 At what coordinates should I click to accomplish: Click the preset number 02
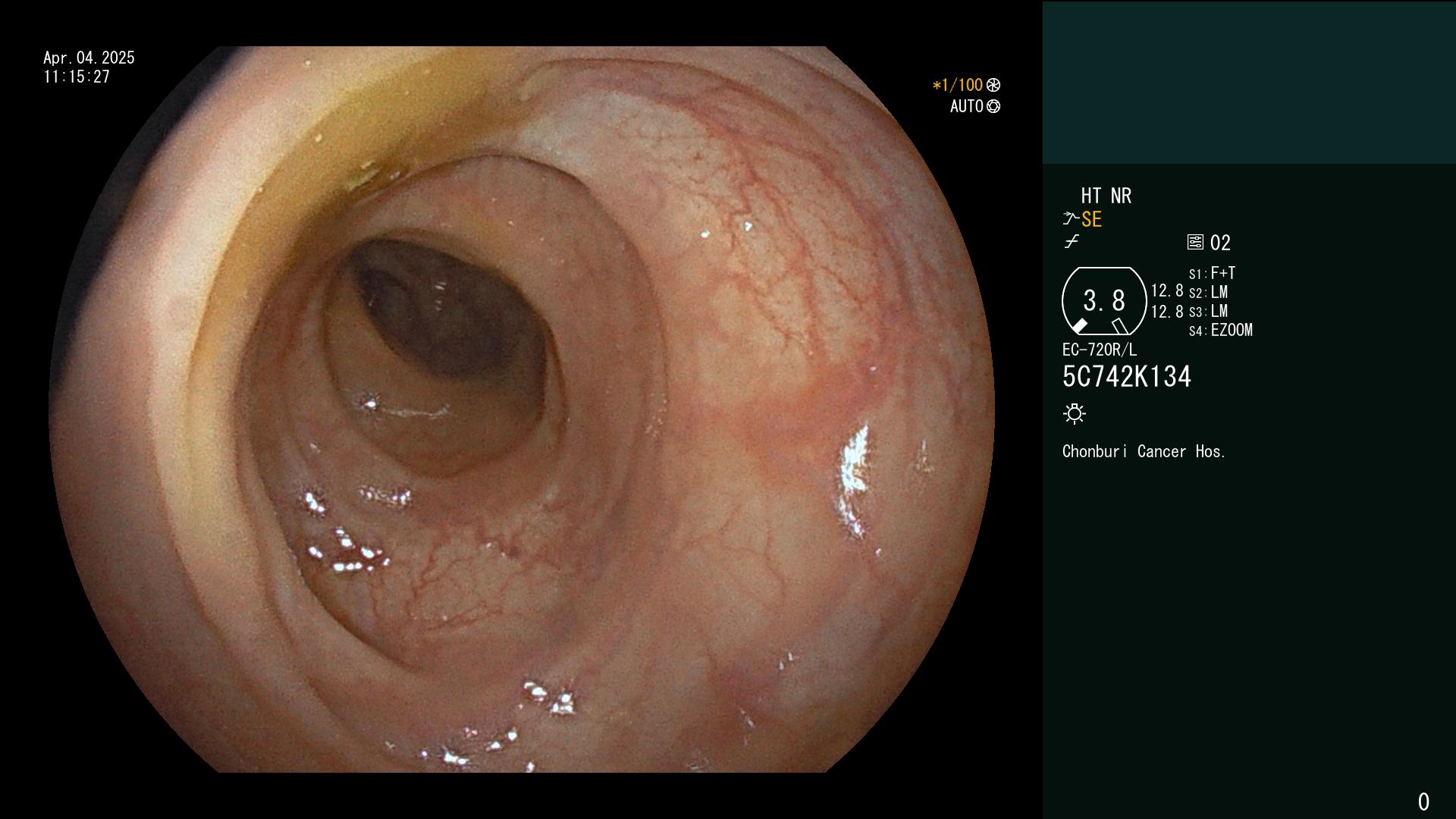(x=1220, y=243)
